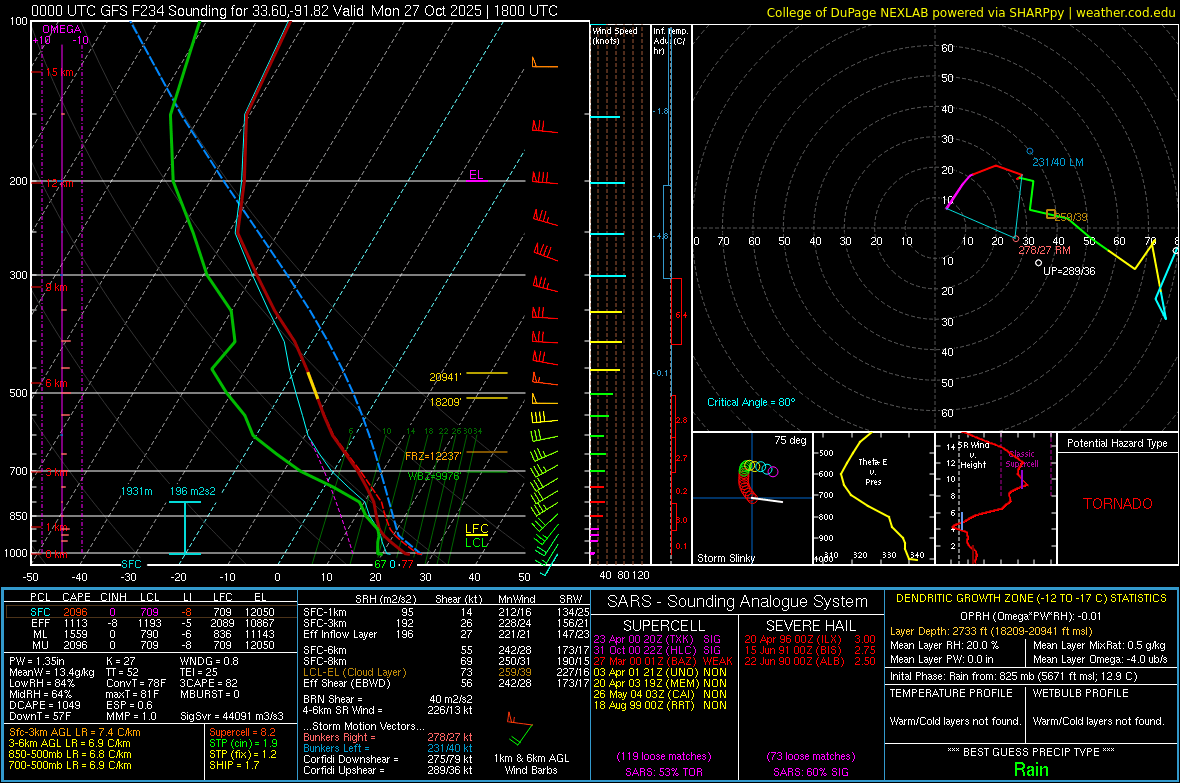Click the '6 km' height marker
The width and height of the screenshot is (1180, 783).
56,383
